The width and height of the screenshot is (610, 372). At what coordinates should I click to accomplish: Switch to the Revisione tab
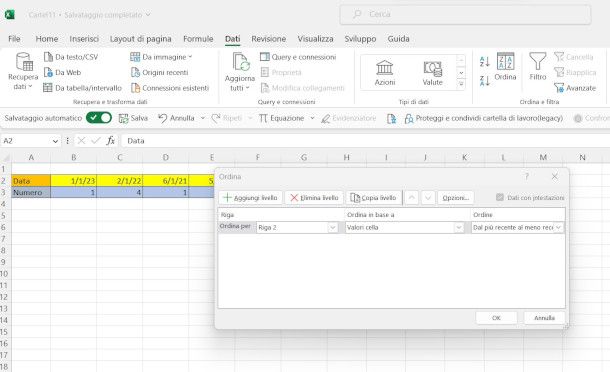[268, 39]
